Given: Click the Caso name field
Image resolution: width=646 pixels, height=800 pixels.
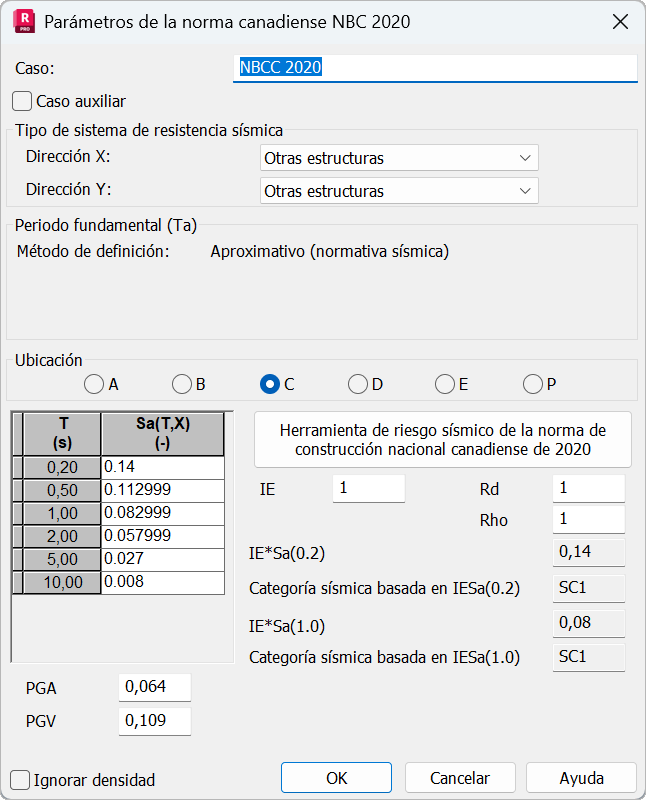Looking at the screenshot, I should (435, 68).
